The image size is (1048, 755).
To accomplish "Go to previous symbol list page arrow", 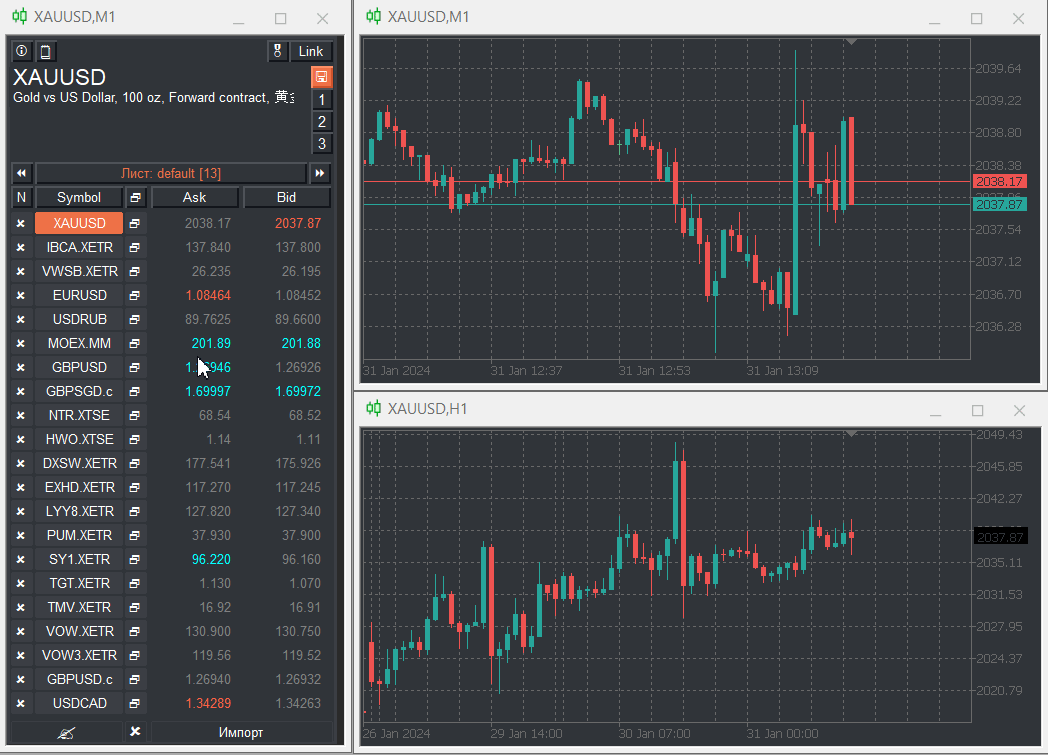I will [21, 173].
